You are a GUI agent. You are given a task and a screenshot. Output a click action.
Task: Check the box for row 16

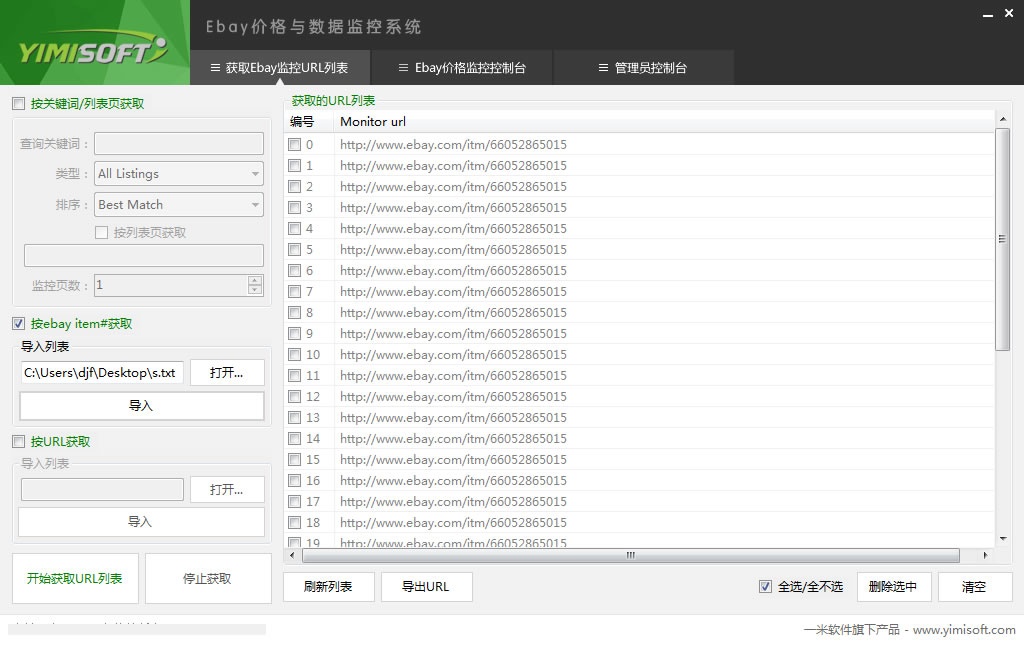tap(295, 481)
